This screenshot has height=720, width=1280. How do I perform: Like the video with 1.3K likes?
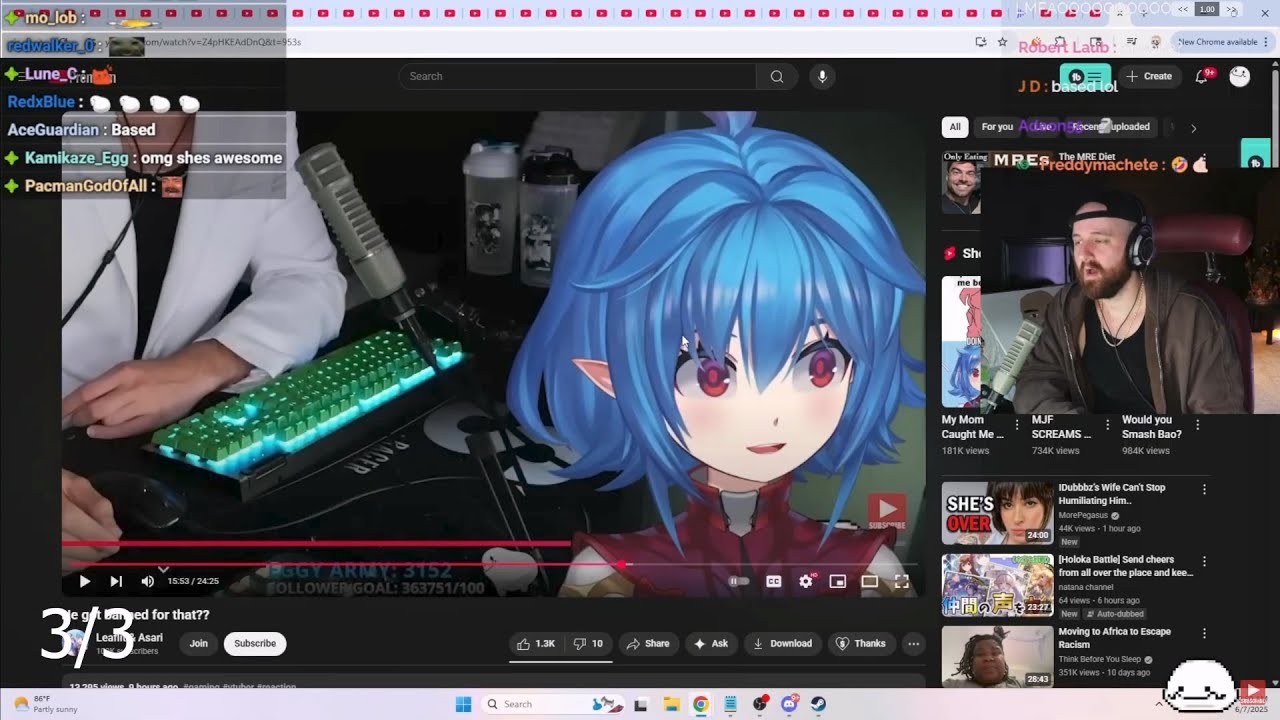(537, 644)
